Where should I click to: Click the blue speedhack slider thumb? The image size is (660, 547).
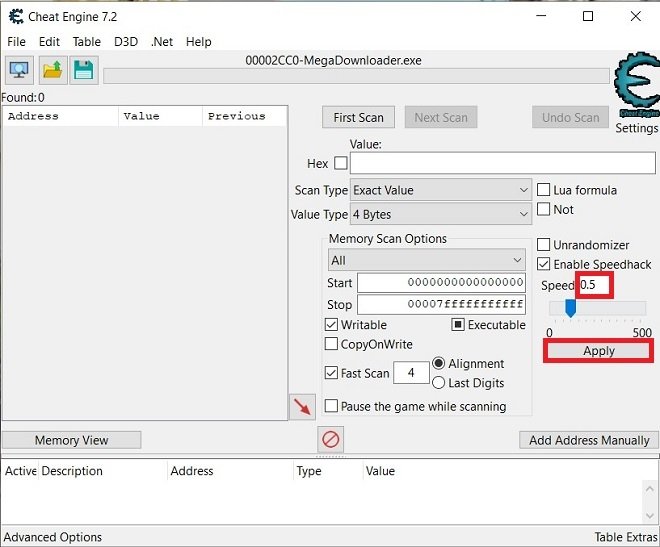tap(570, 308)
